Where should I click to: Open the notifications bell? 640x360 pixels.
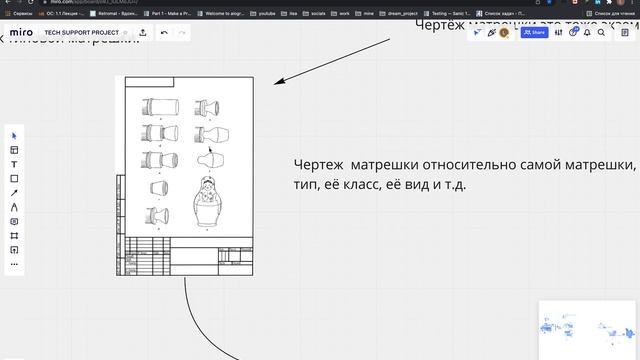(587, 33)
